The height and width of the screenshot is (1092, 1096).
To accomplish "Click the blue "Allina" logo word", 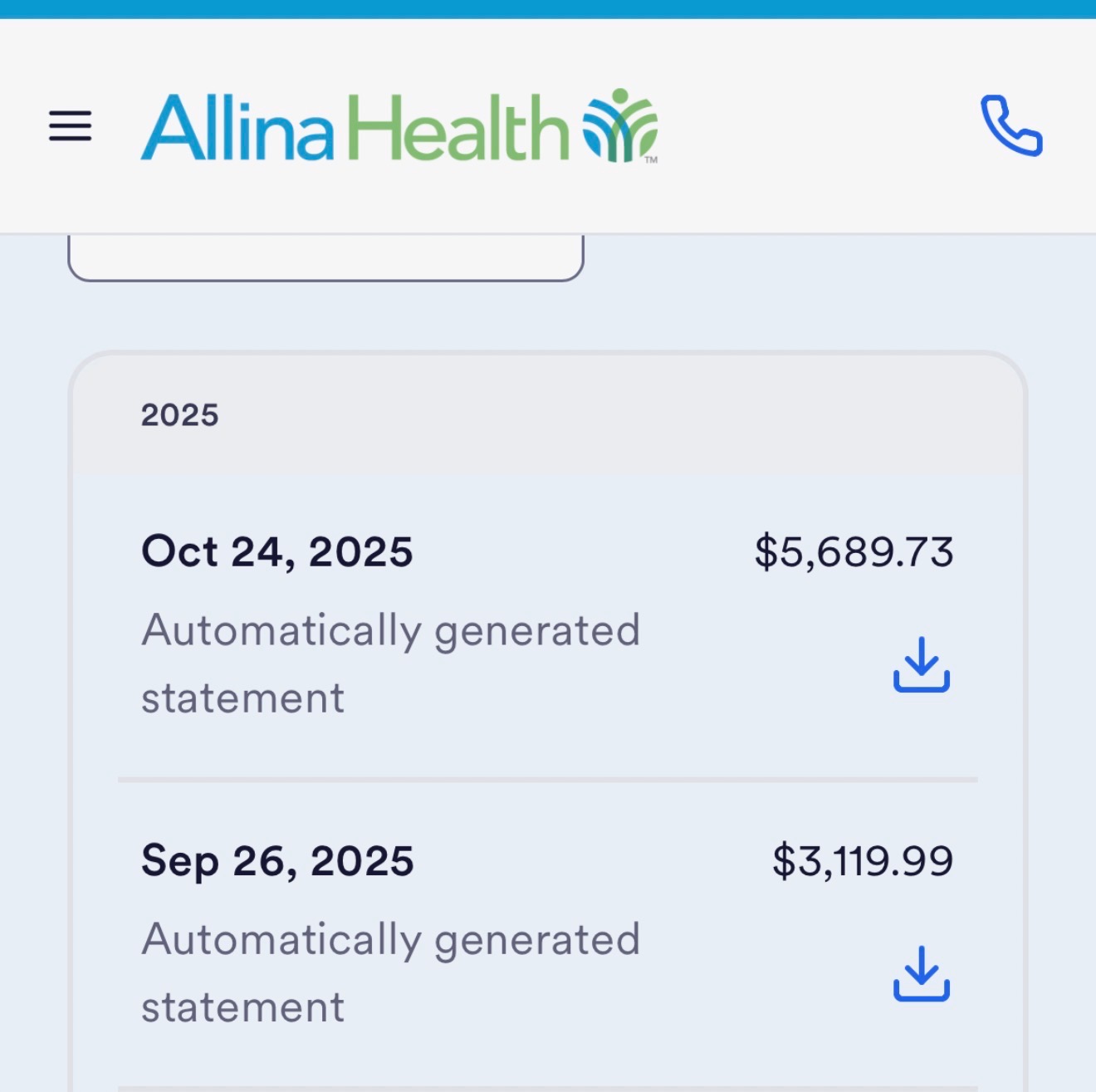I will click(237, 127).
